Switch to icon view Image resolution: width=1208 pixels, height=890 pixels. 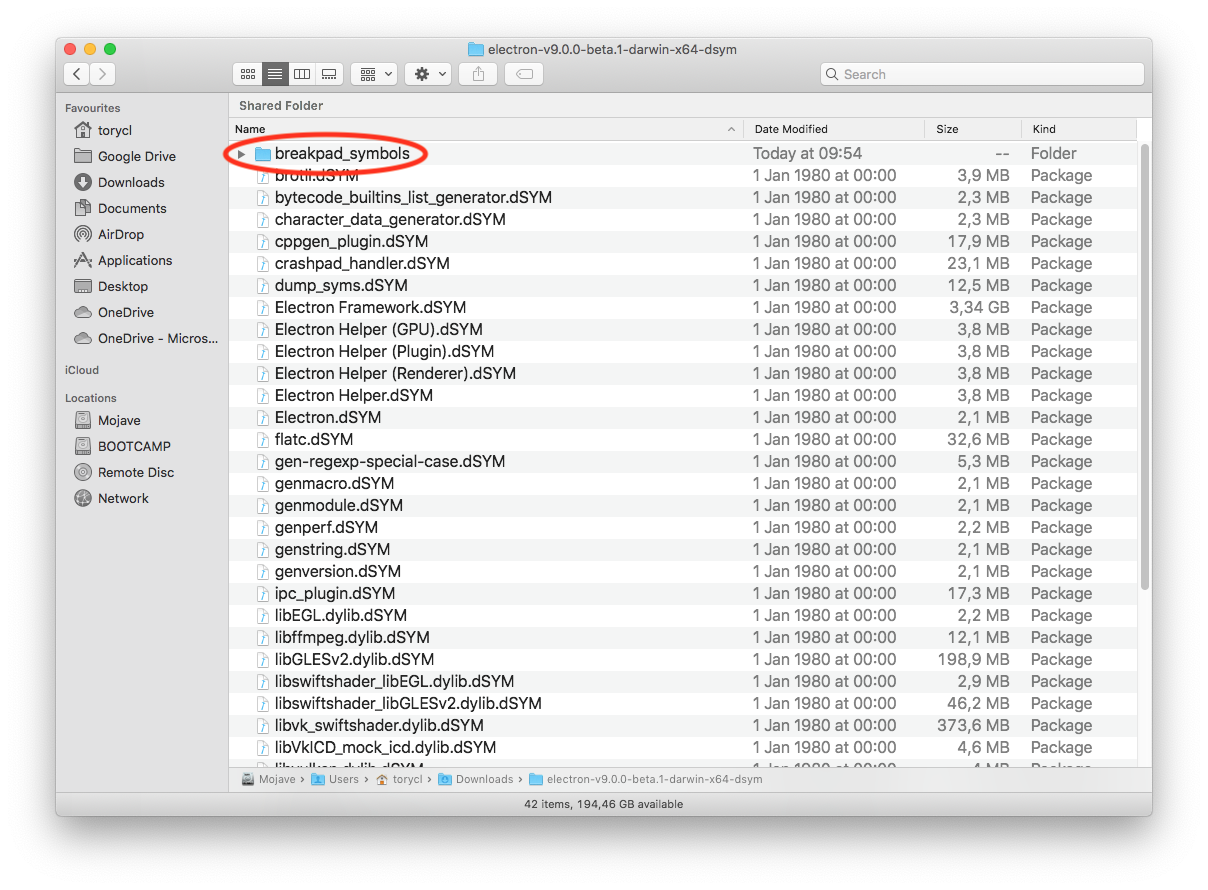coord(247,74)
